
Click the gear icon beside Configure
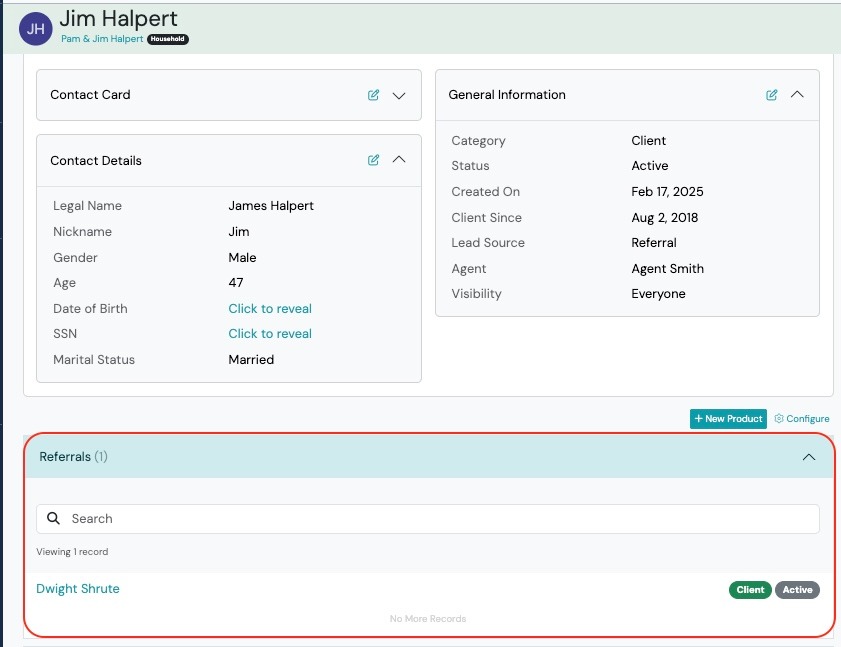tap(779, 418)
